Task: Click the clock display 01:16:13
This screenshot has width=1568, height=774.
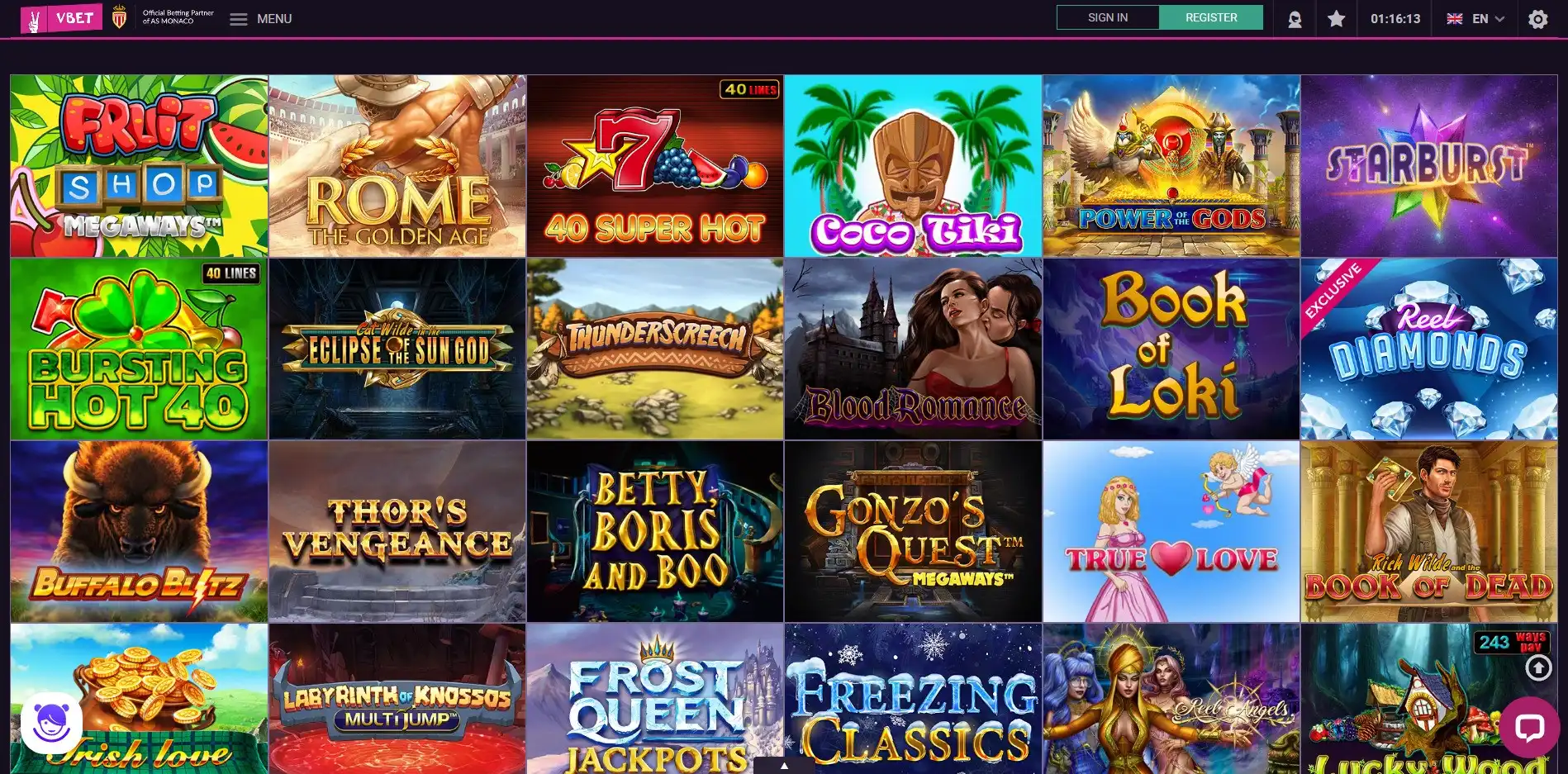Action: (x=1395, y=19)
